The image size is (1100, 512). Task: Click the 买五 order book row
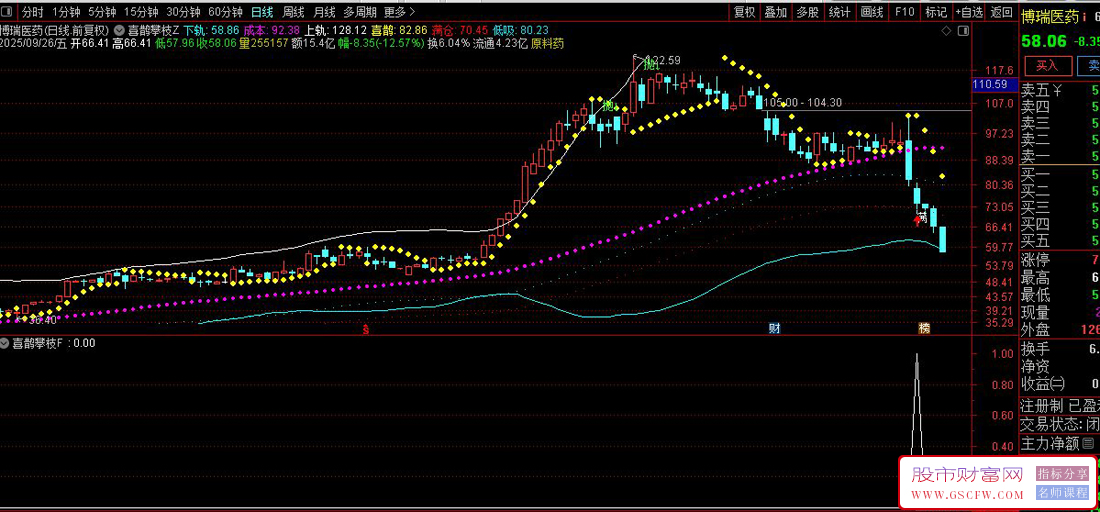click(x=1060, y=242)
